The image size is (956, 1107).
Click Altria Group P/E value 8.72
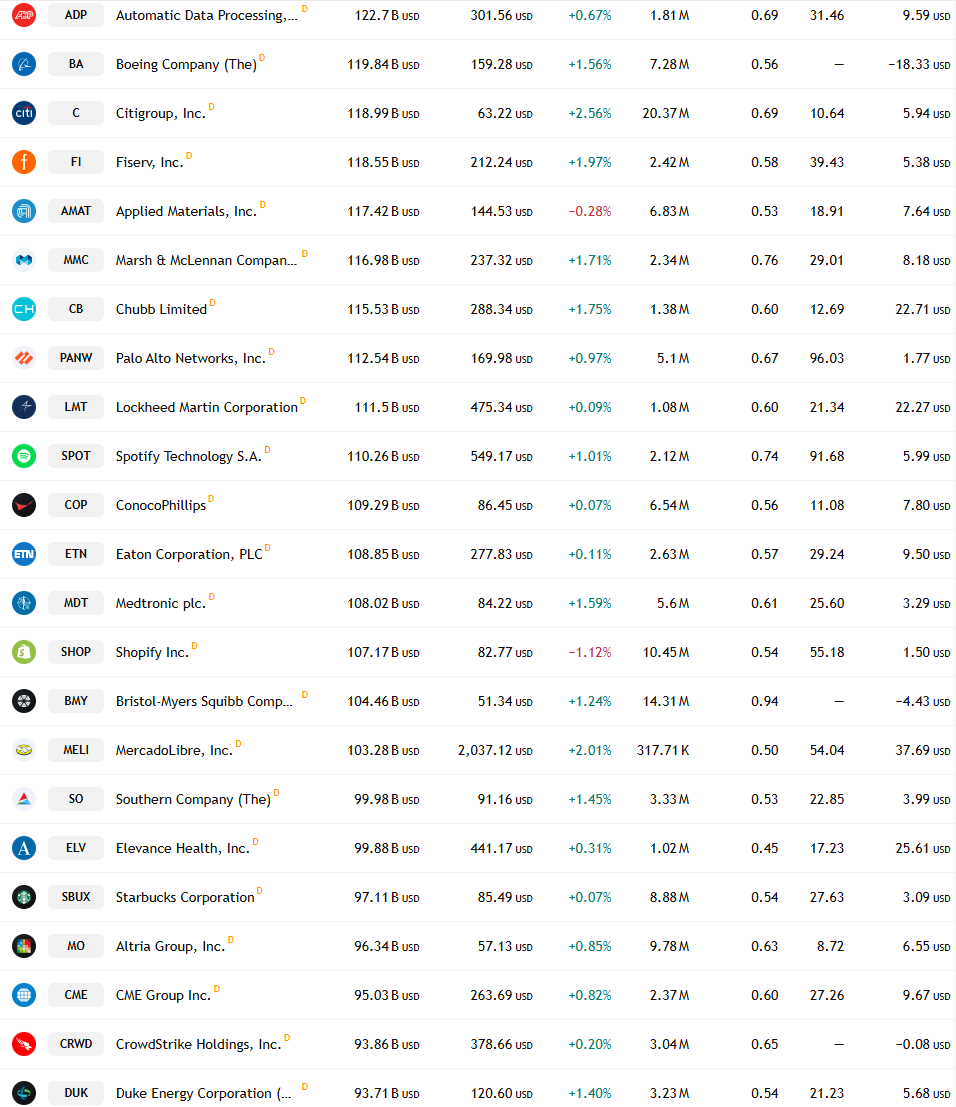pos(830,946)
